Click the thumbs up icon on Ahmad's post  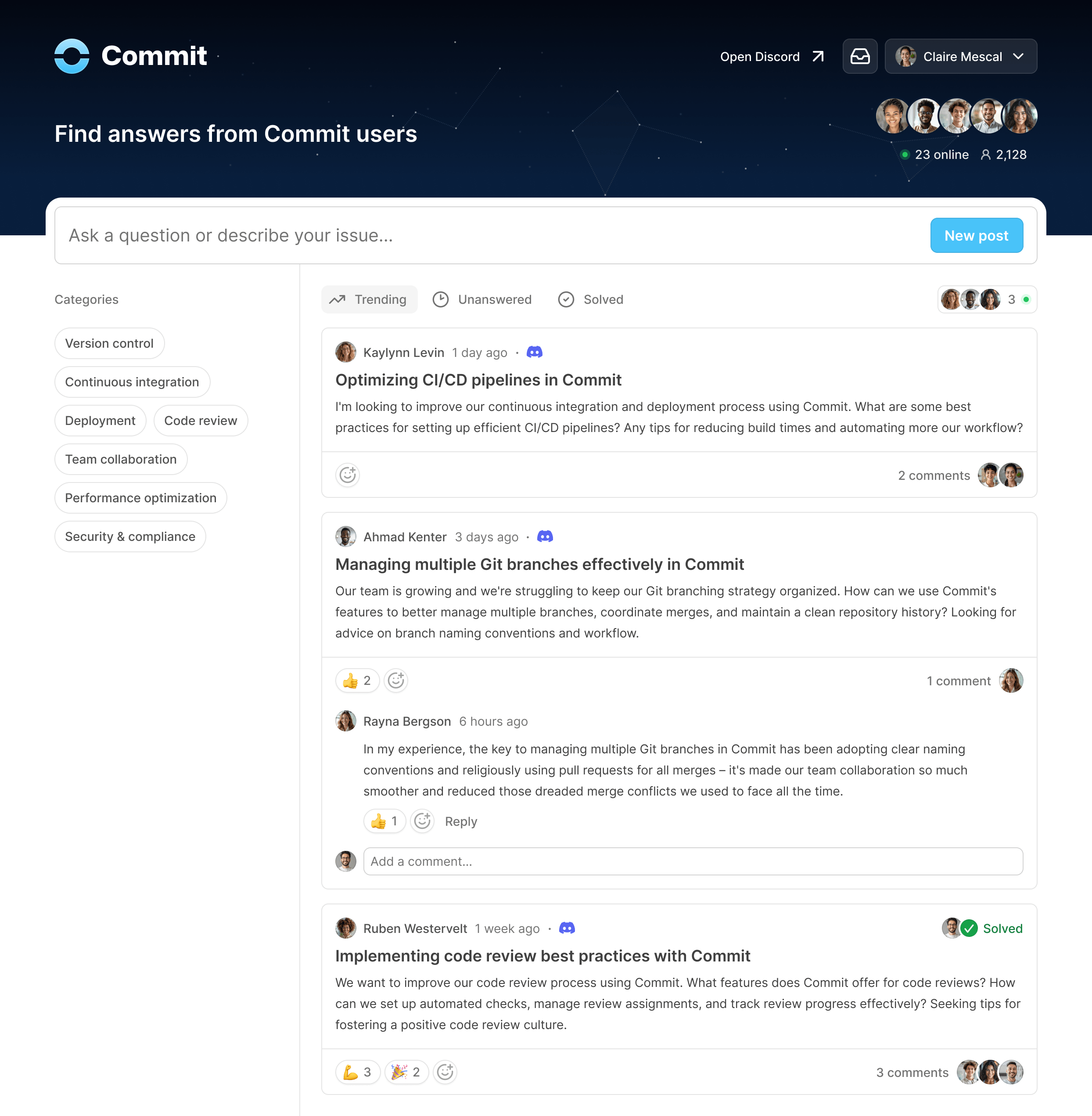pyautogui.click(x=351, y=680)
